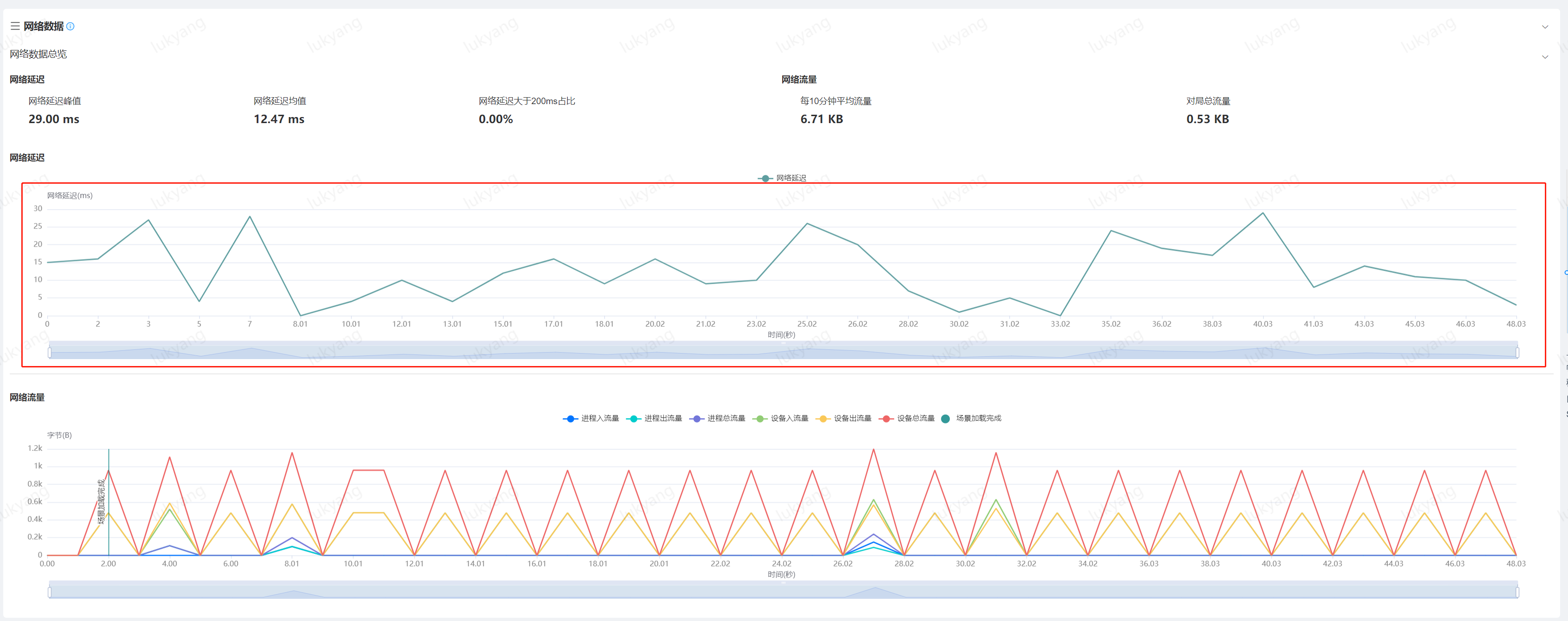This screenshot has height=621, width=1568.
Task: Click the info icon next to 网络数据
Action: coord(70,26)
